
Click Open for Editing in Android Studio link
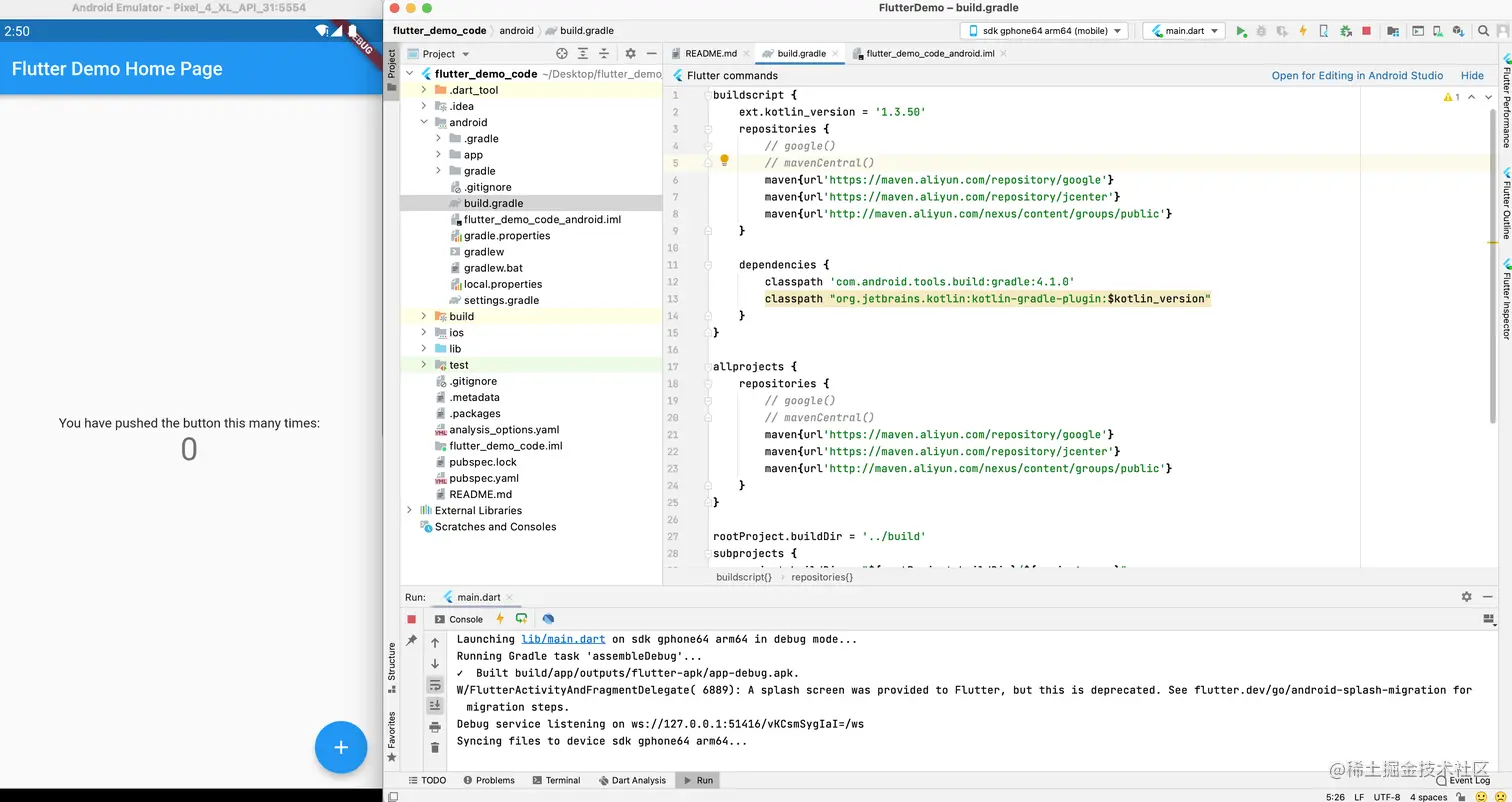point(1357,76)
